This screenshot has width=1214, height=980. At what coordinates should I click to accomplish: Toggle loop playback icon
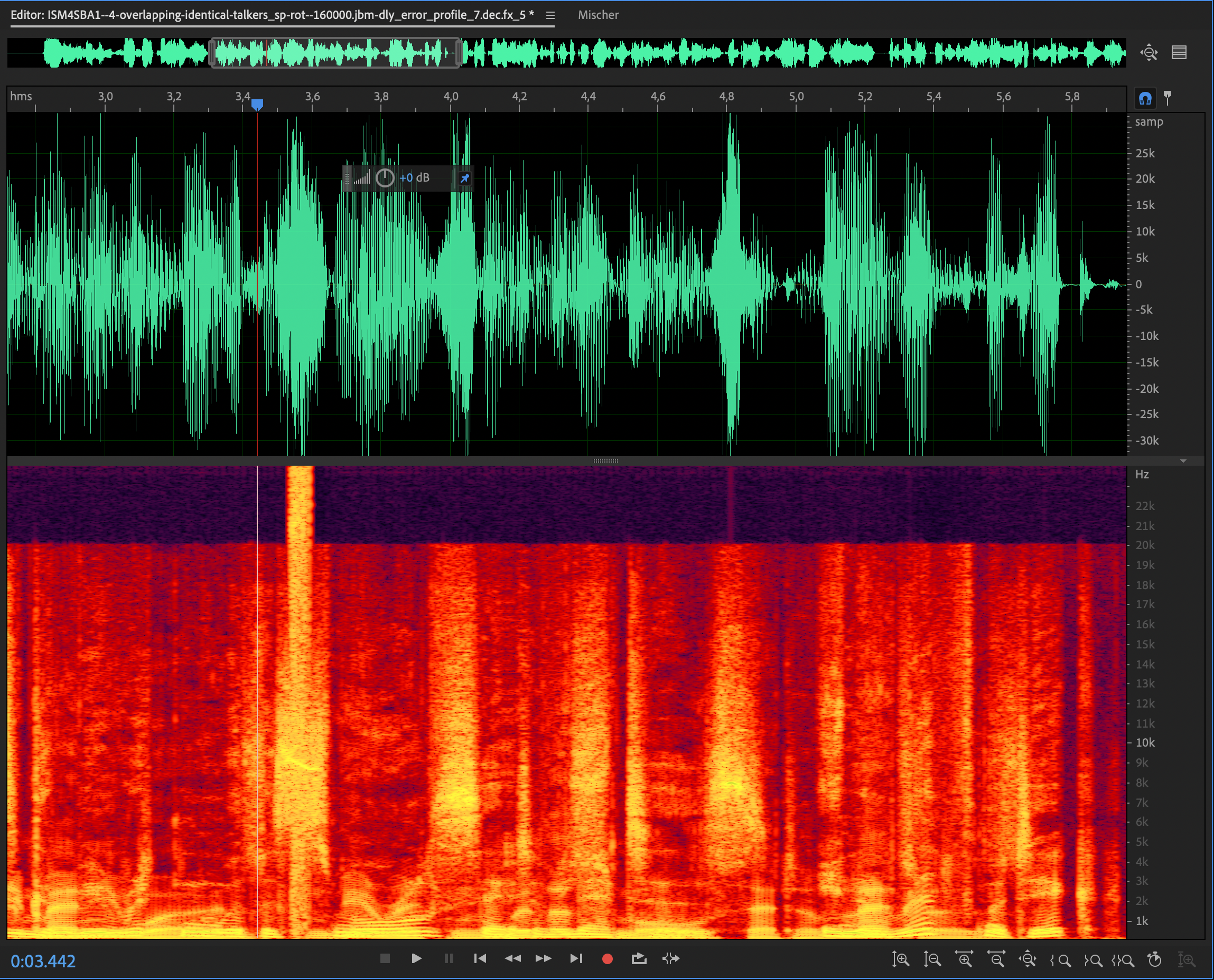tap(639, 958)
